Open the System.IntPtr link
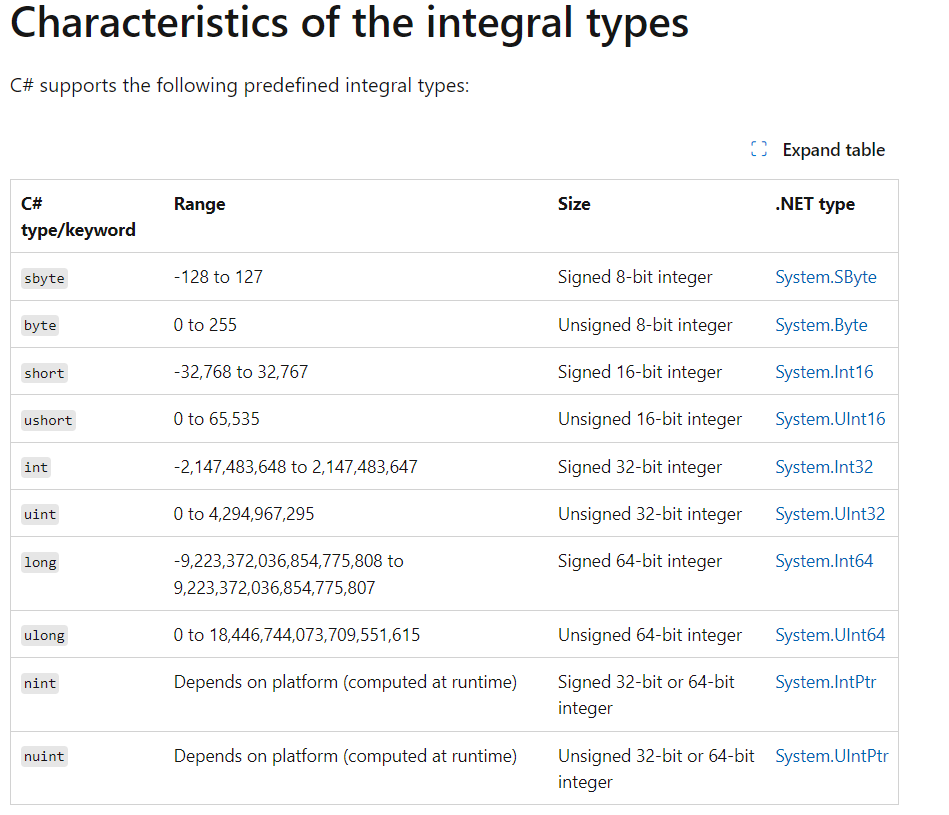The width and height of the screenshot is (949, 815). (x=825, y=682)
